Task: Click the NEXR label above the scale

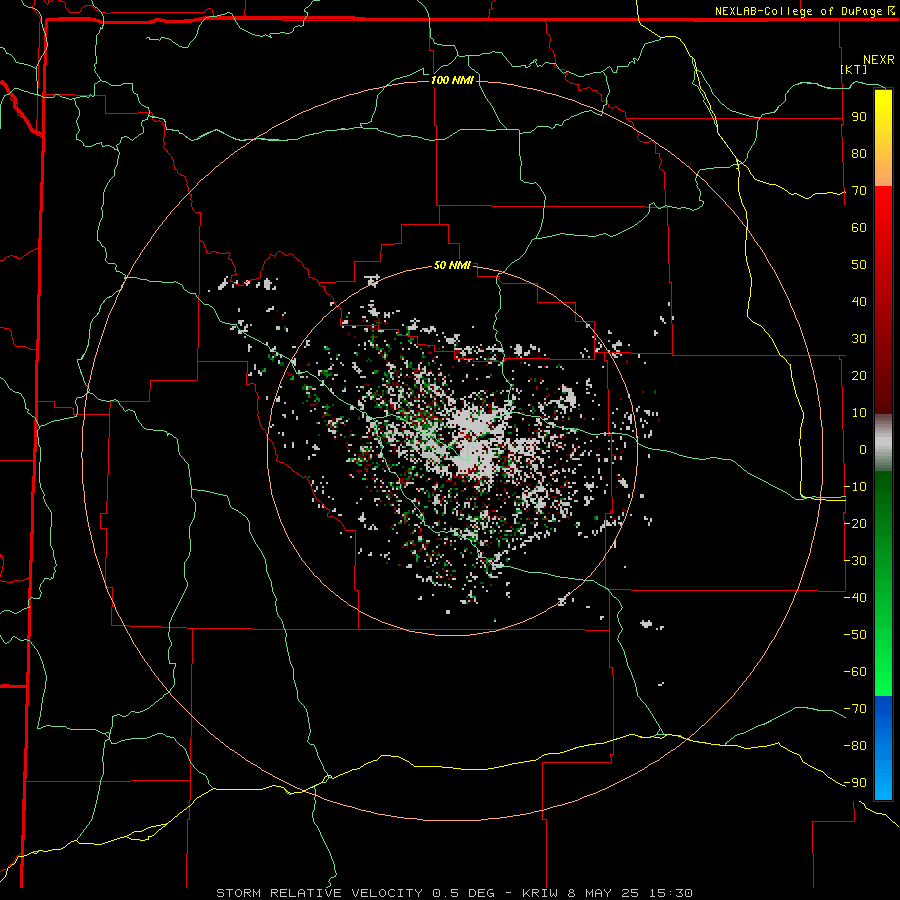Action: 878,60
